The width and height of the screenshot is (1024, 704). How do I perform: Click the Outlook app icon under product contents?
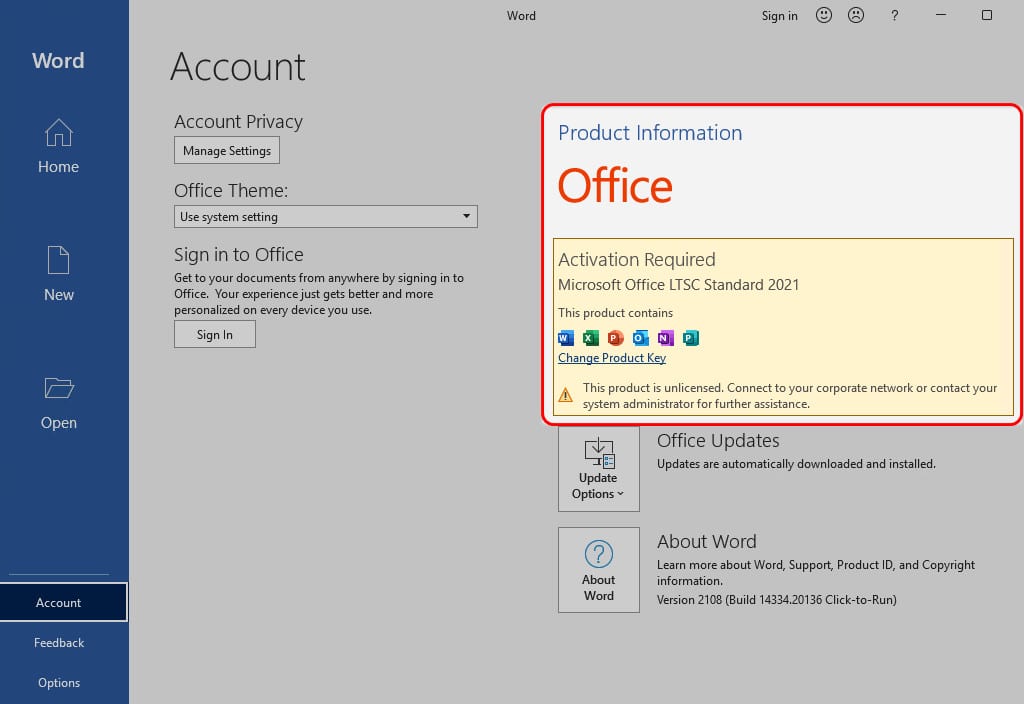[641, 338]
